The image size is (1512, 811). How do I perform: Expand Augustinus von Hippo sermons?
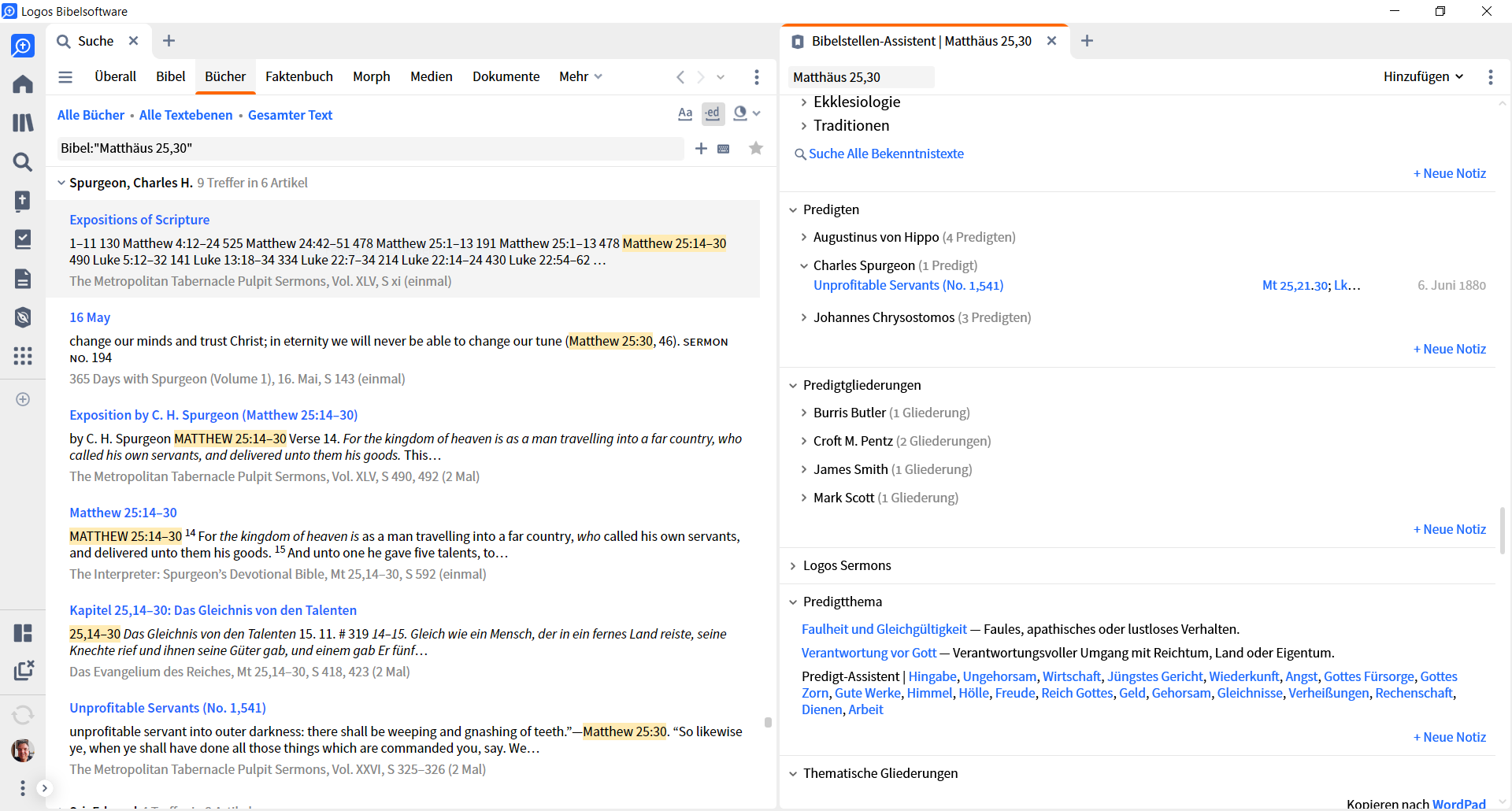pos(803,237)
